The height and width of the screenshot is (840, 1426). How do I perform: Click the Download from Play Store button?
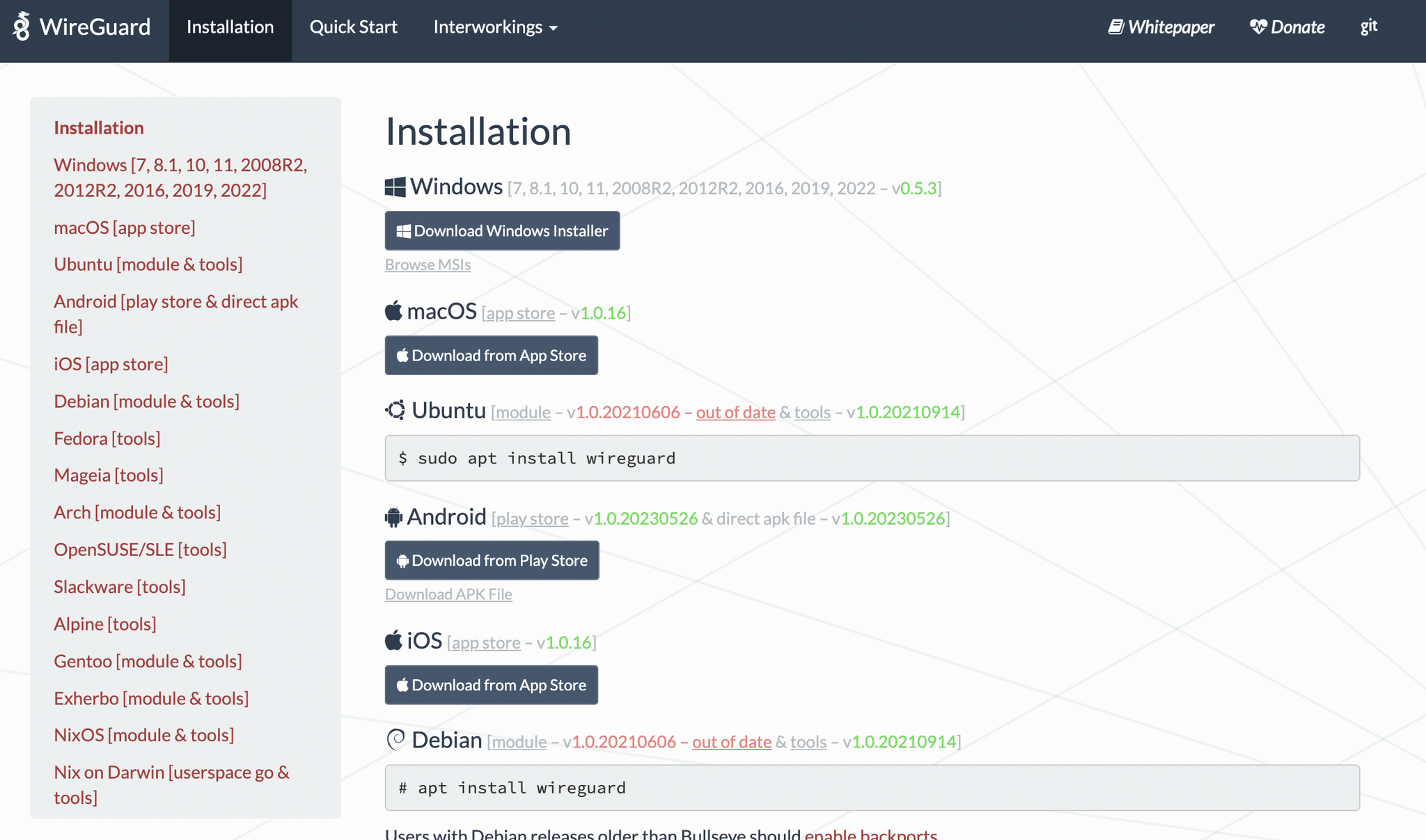(x=492, y=560)
